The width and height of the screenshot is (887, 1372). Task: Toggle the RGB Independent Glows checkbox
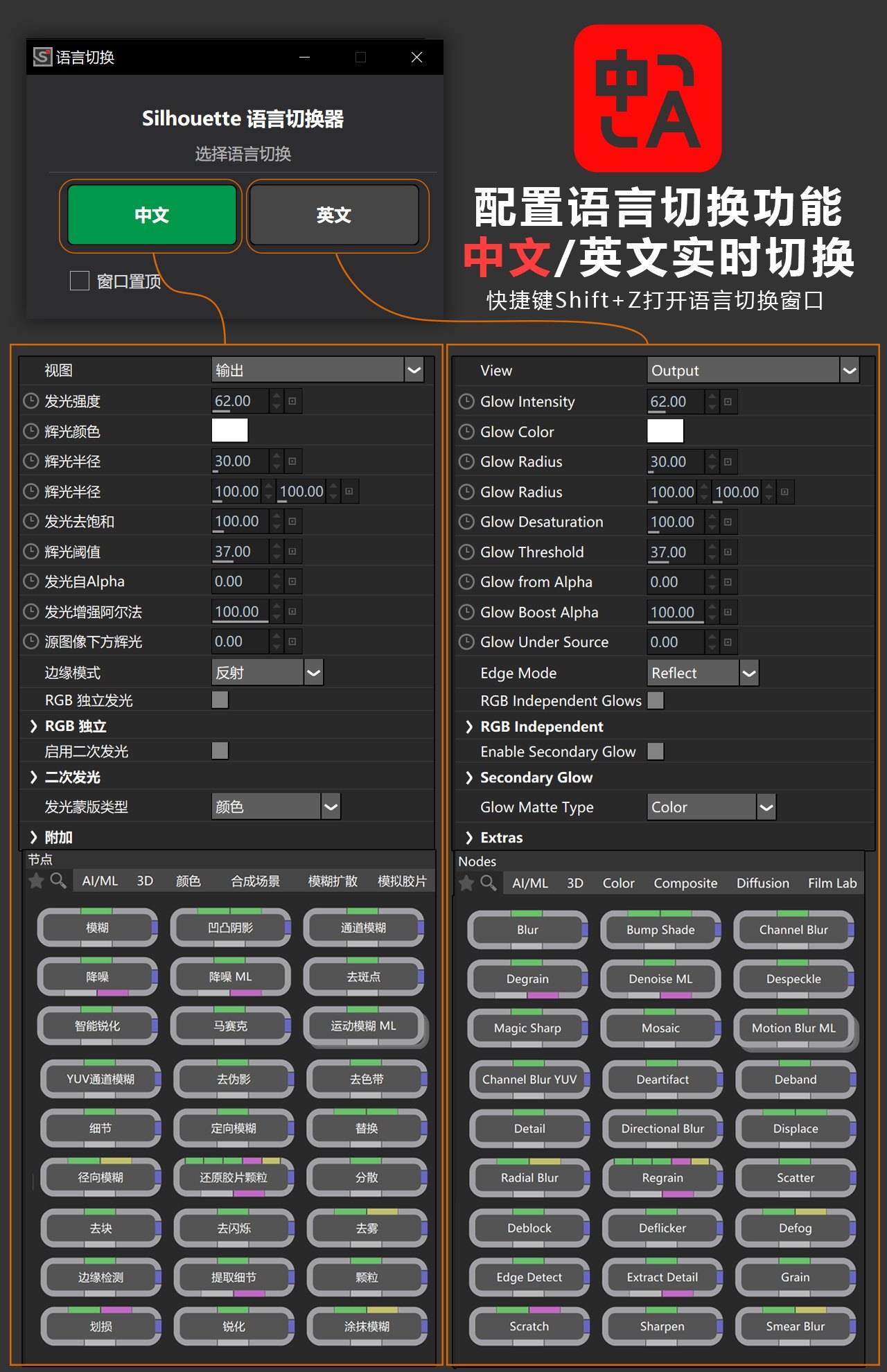(656, 701)
